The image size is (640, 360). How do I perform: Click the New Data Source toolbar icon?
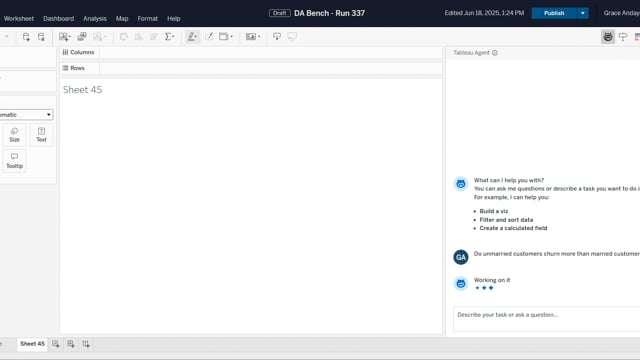pyautogui.click(x=26, y=37)
